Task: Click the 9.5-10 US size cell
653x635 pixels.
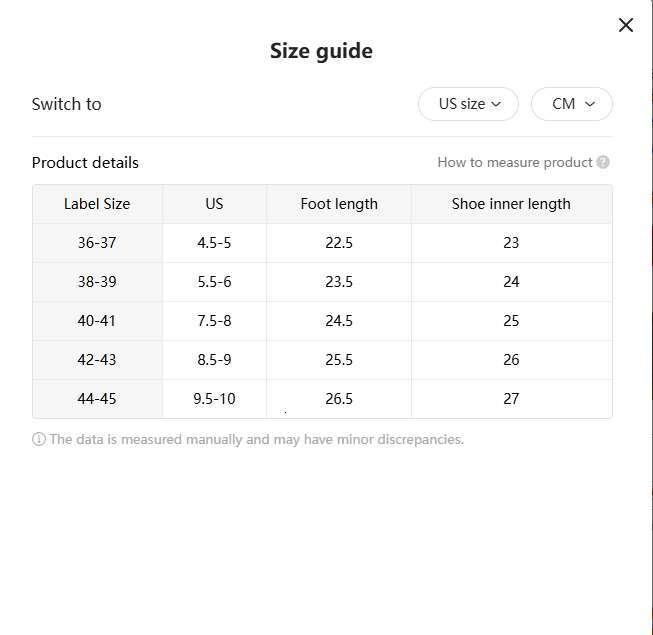Action: (214, 399)
